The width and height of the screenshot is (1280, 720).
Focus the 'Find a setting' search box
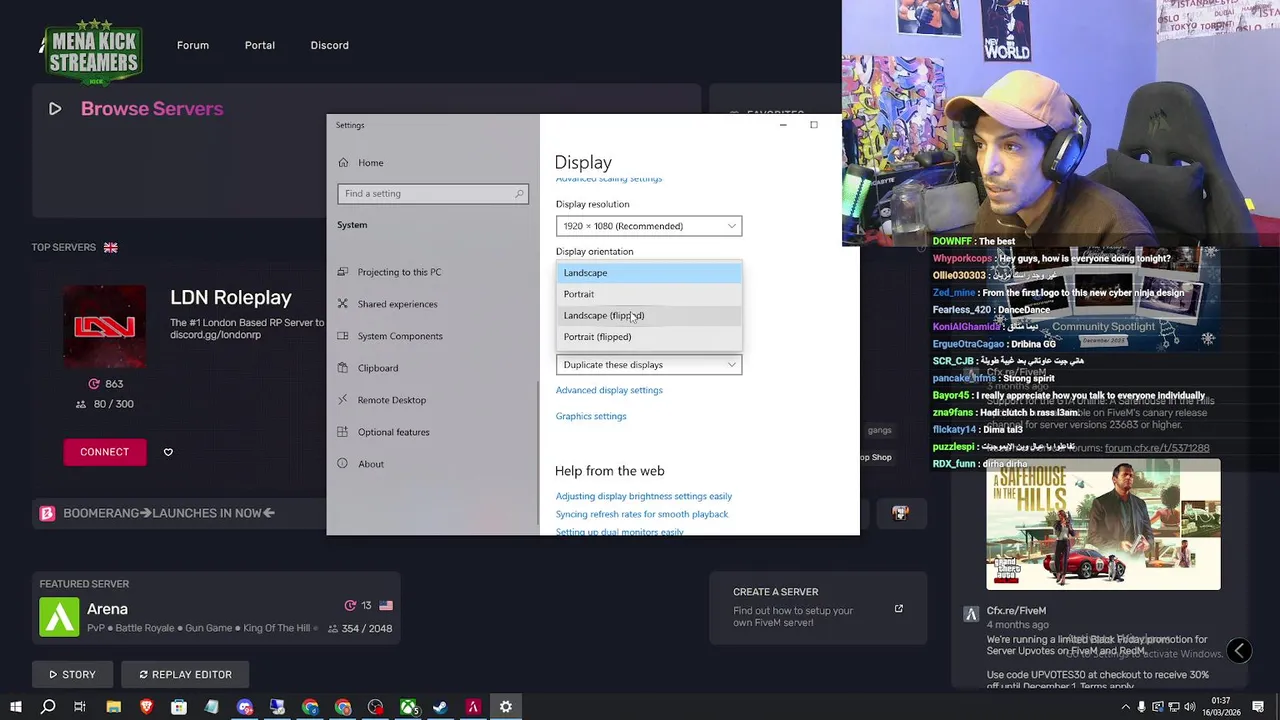click(x=433, y=194)
